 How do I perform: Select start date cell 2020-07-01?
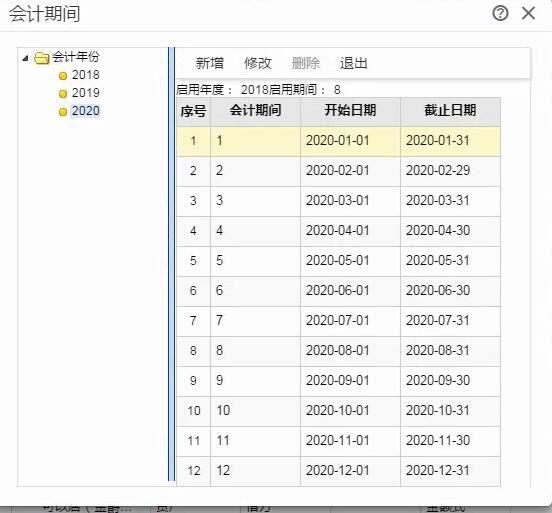pyautogui.click(x=350, y=321)
